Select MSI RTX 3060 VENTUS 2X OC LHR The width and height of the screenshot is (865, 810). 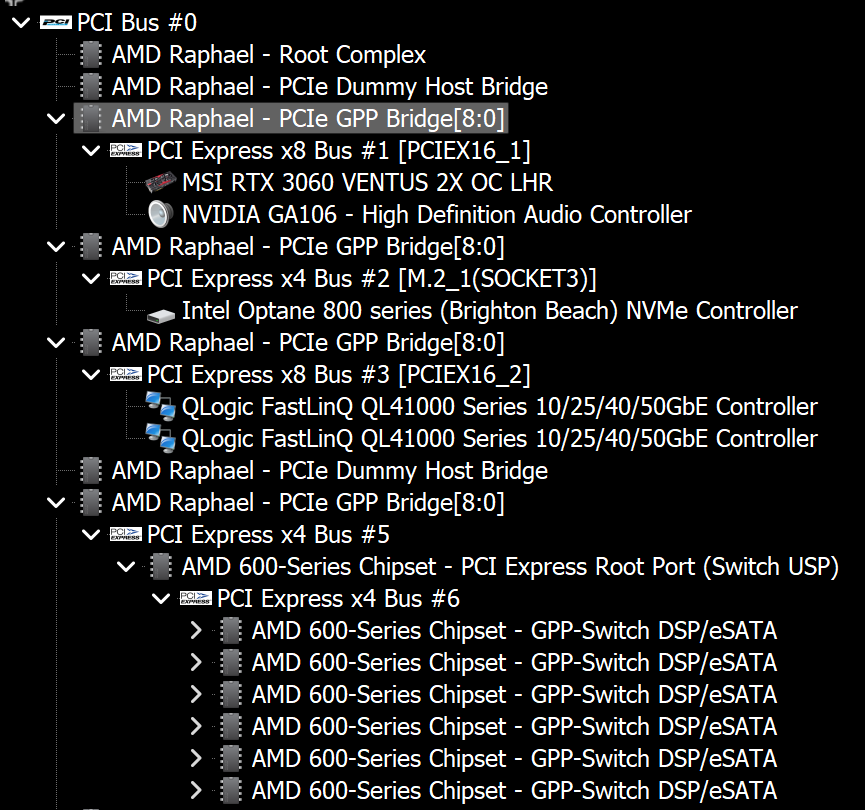click(367, 183)
